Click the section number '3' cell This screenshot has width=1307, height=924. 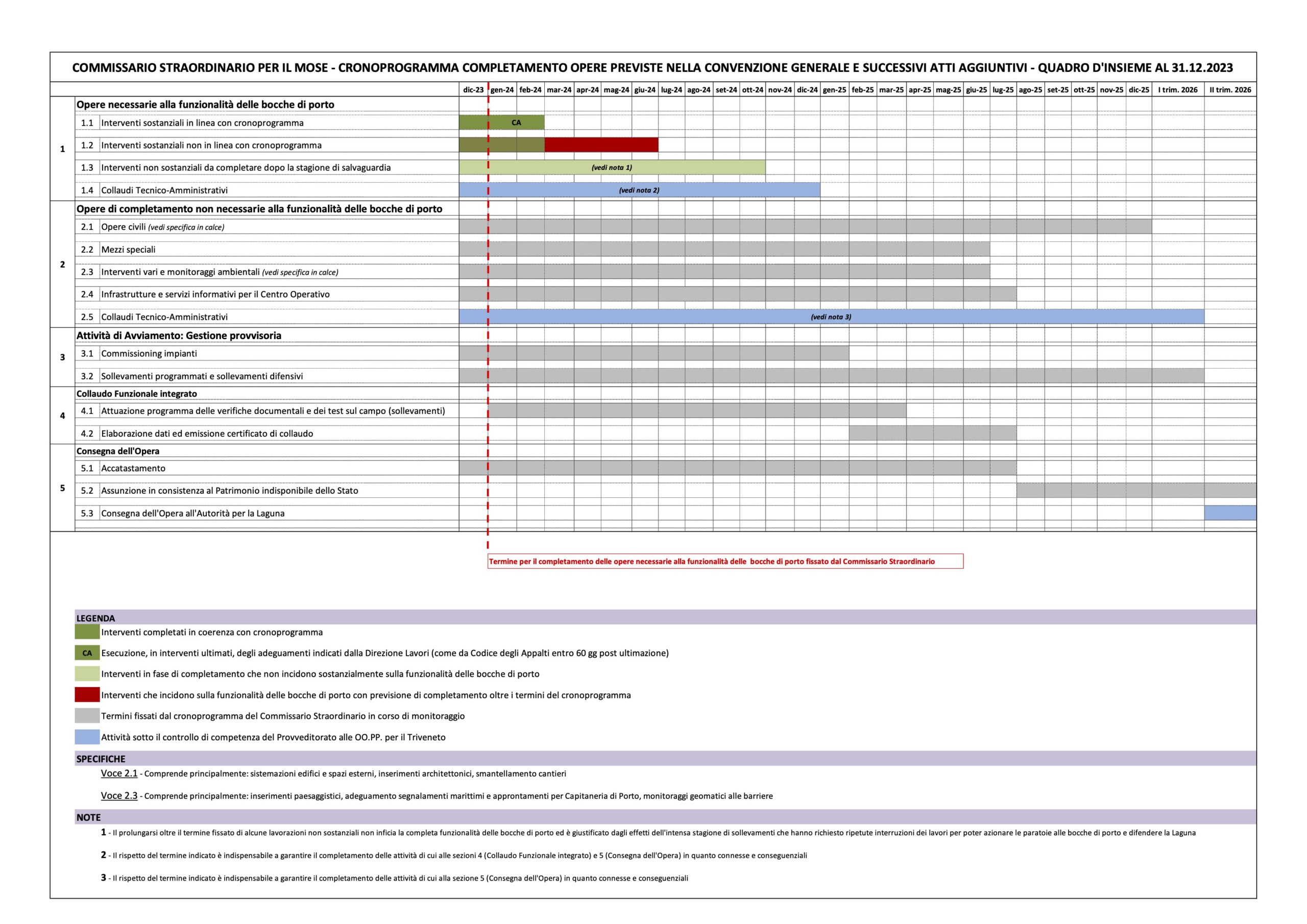click(63, 357)
